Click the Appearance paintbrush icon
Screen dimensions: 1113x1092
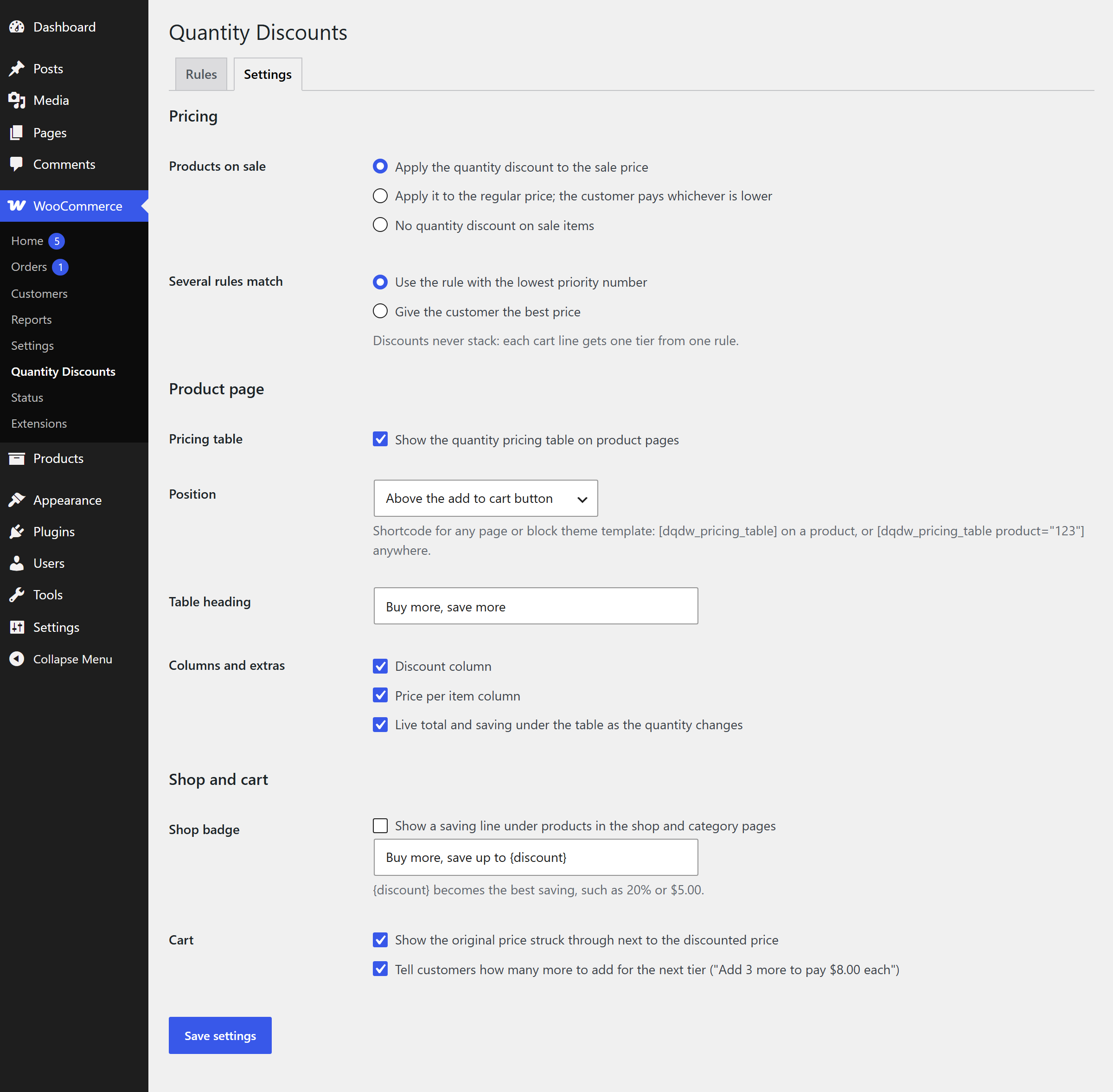(17, 500)
